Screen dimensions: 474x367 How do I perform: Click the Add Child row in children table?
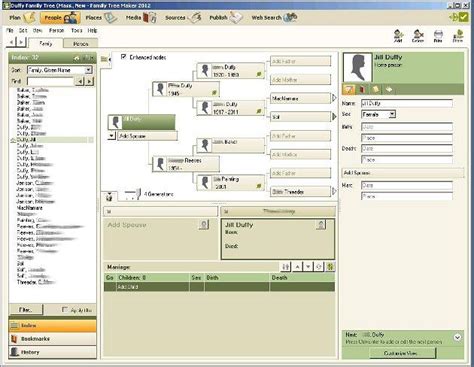pos(219,287)
